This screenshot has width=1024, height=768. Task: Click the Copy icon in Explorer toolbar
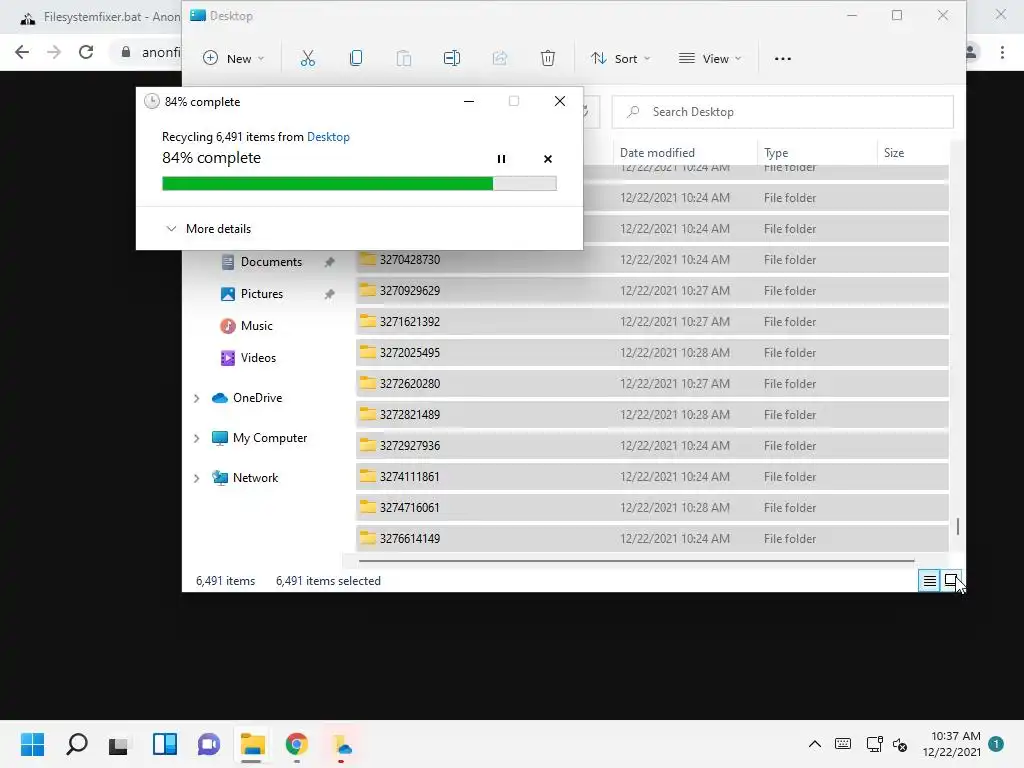click(x=356, y=58)
